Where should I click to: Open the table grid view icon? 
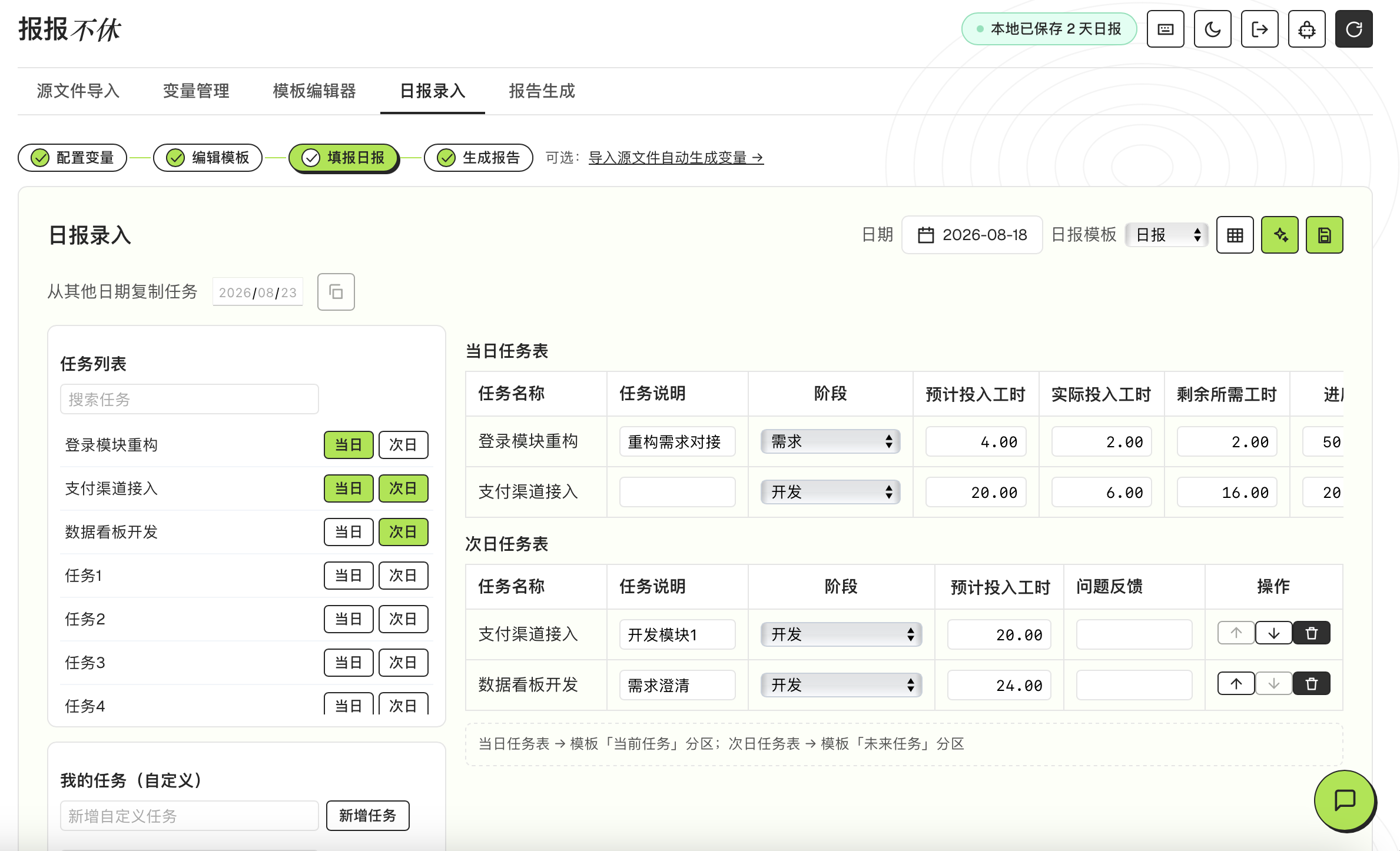(x=1235, y=235)
